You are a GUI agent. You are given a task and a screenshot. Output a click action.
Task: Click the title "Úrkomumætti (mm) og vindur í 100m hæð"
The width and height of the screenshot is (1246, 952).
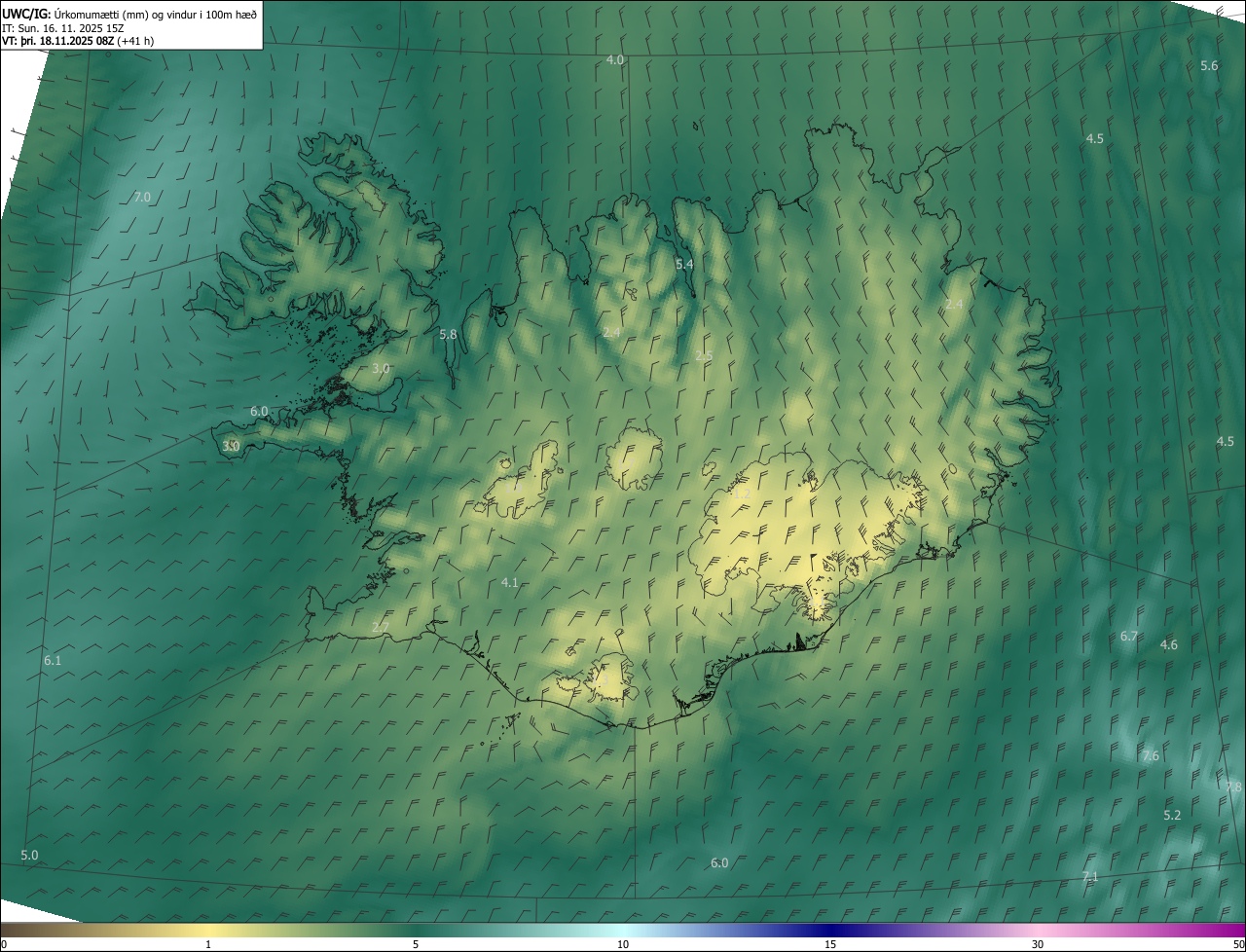pyautogui.click(x=156, y=14)
